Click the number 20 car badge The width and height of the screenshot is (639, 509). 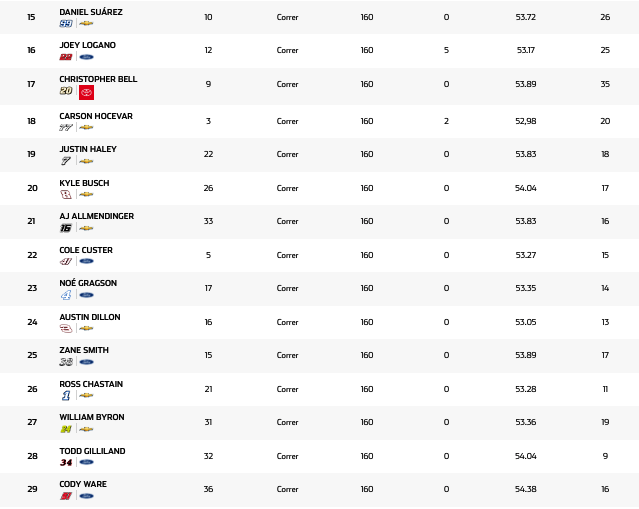[x=66, y=91]
